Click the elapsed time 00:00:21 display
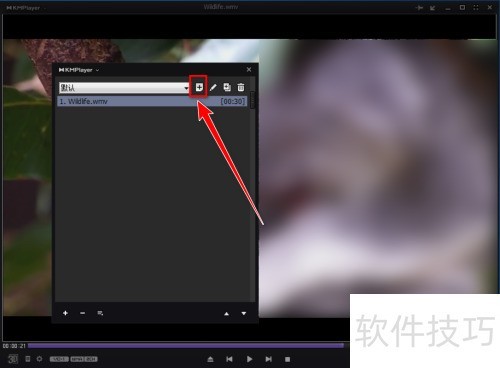The width and height of the screenshot is (500, 368). (x=14, y=346)
